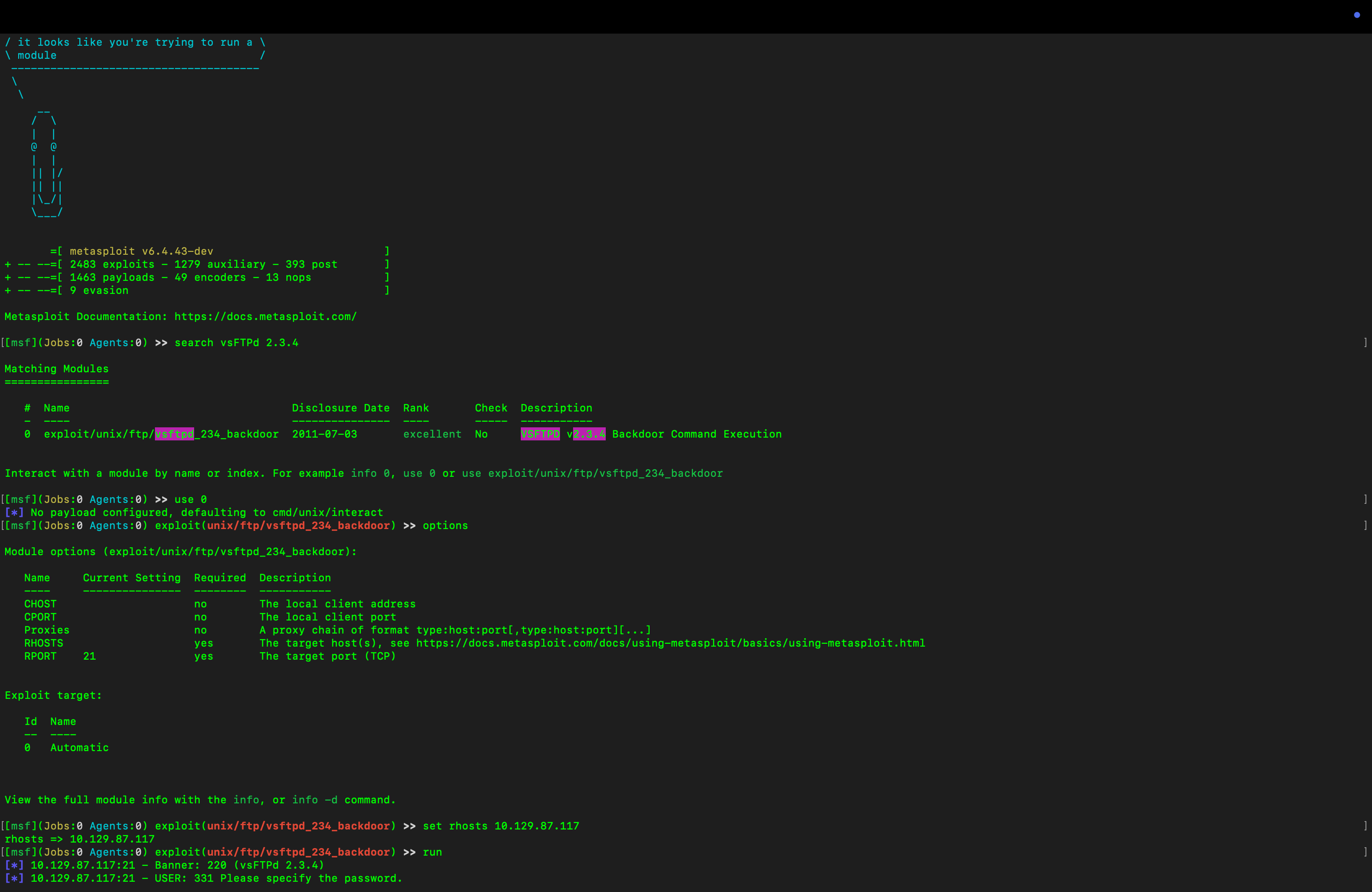Click the CHOST option row name
This screenshot has width=1372, height=892.
pos(40,604)
